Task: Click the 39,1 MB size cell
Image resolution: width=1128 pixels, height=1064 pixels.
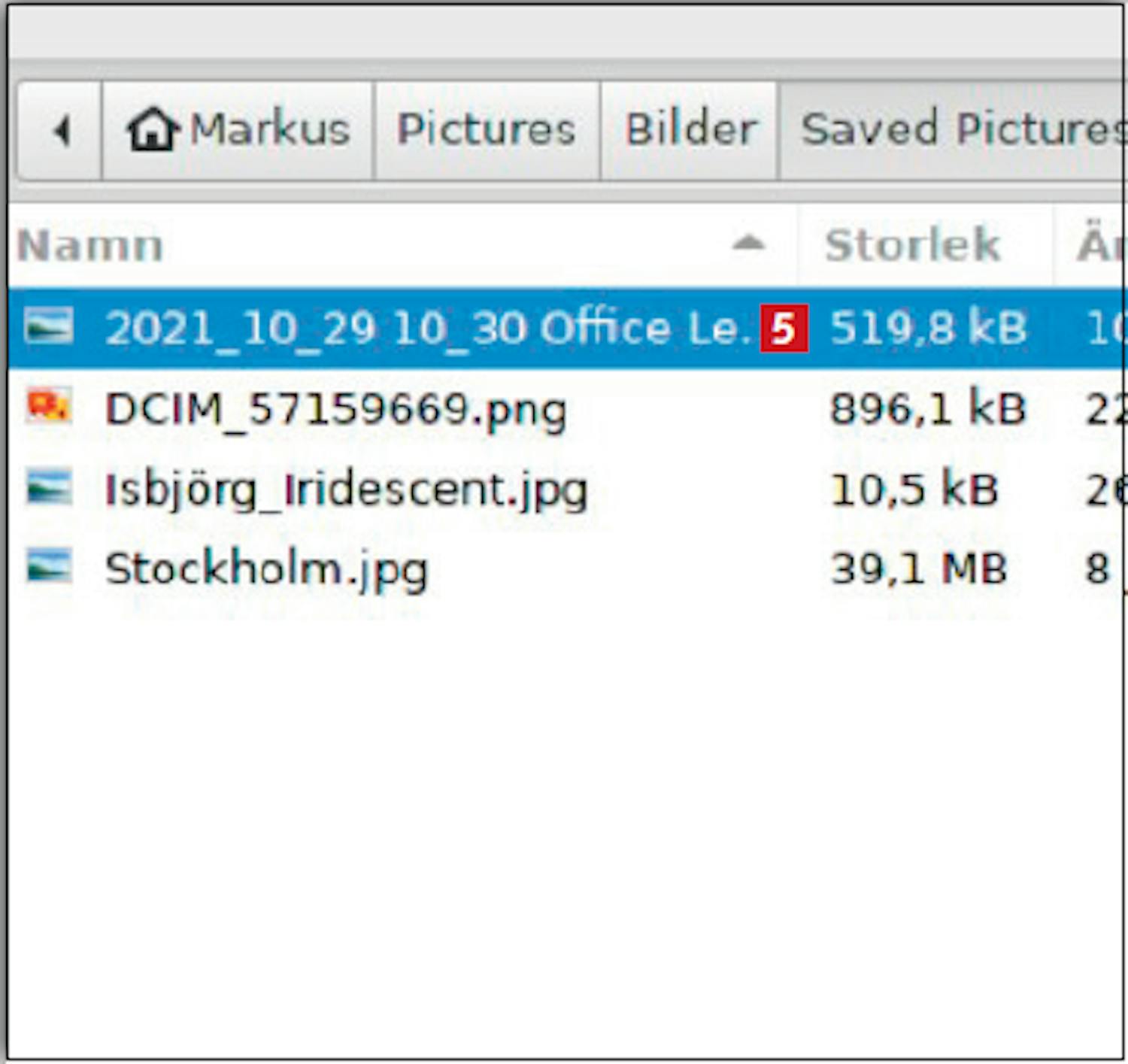Action: coord(918,569)
